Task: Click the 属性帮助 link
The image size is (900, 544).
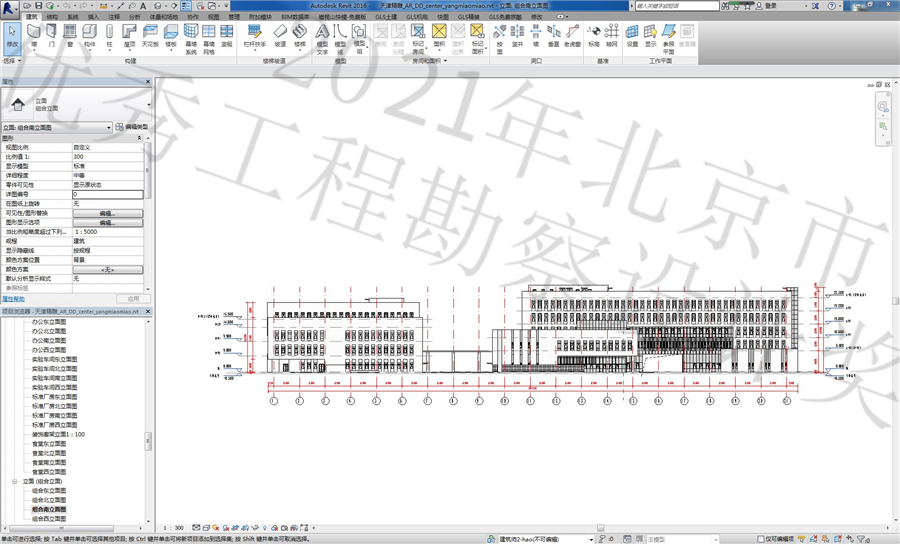Action: tap(13, 299)
